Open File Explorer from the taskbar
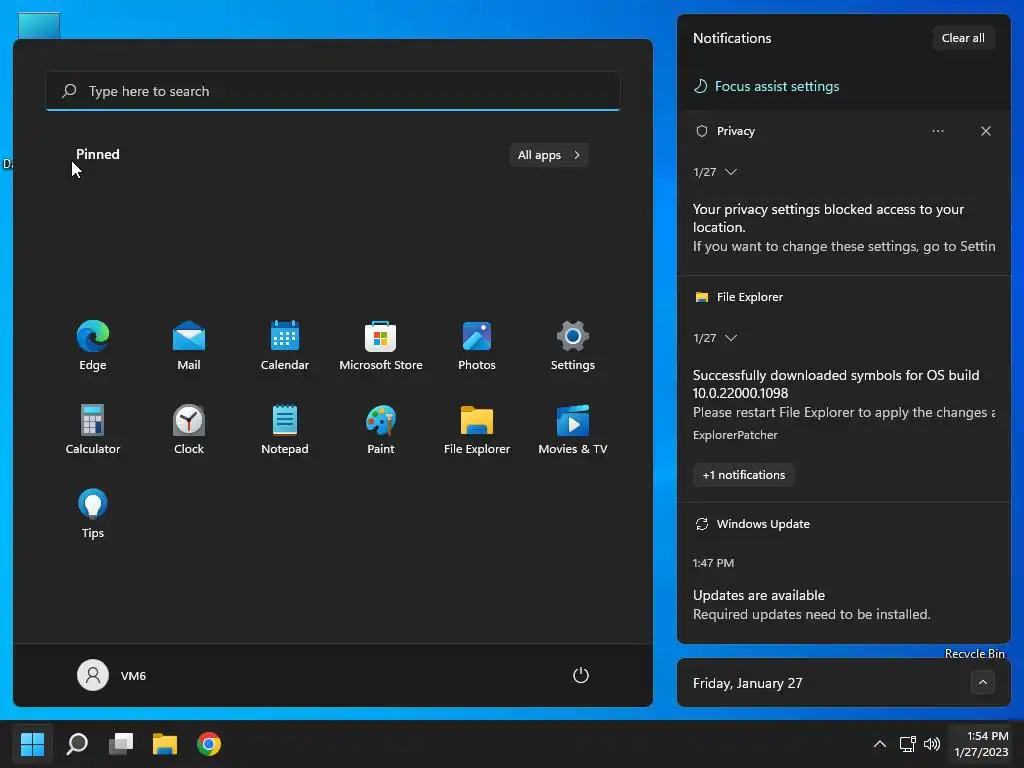The image size is (1024, 768). 165,743
